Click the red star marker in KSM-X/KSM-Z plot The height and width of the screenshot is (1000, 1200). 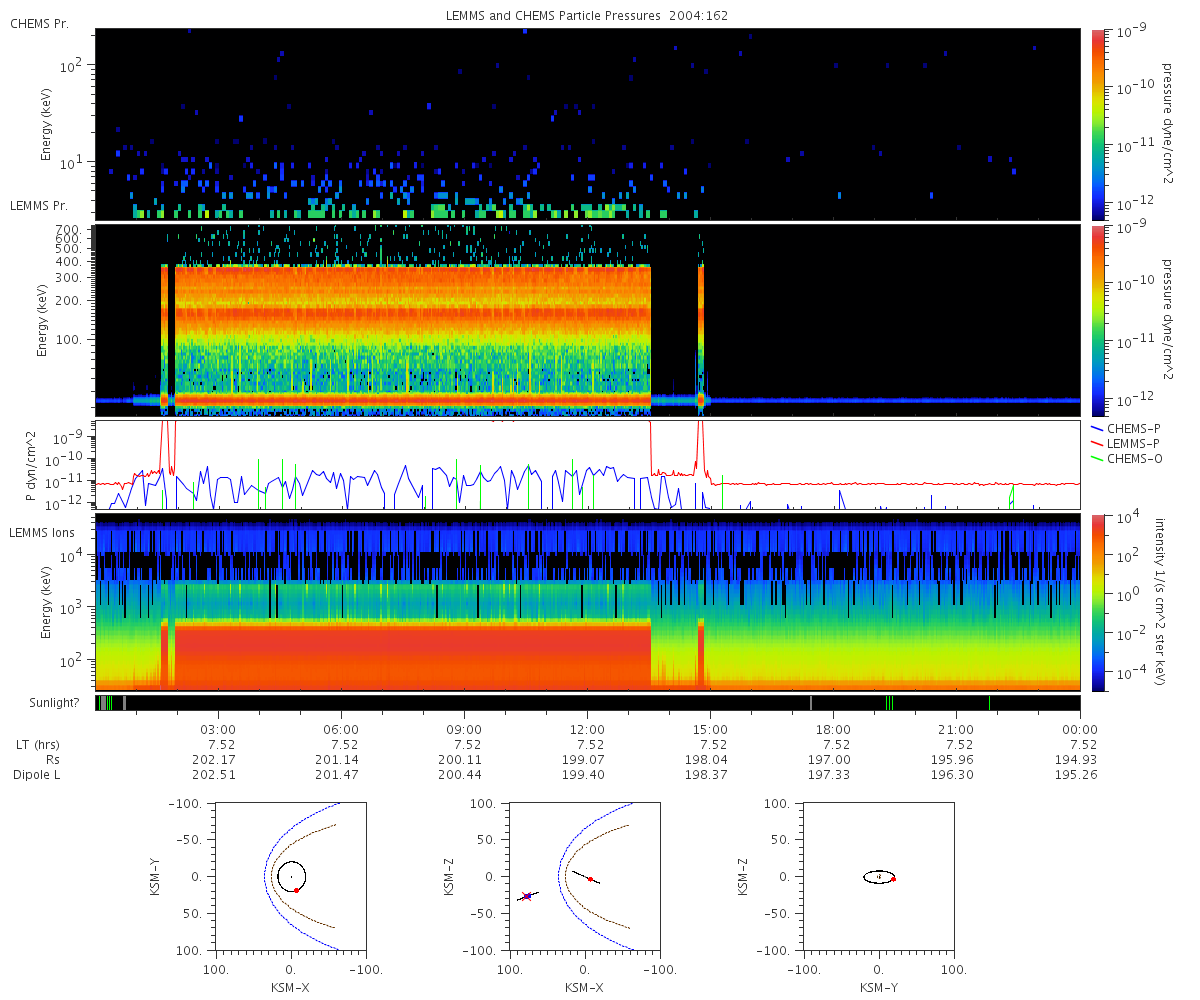[527, 896]
